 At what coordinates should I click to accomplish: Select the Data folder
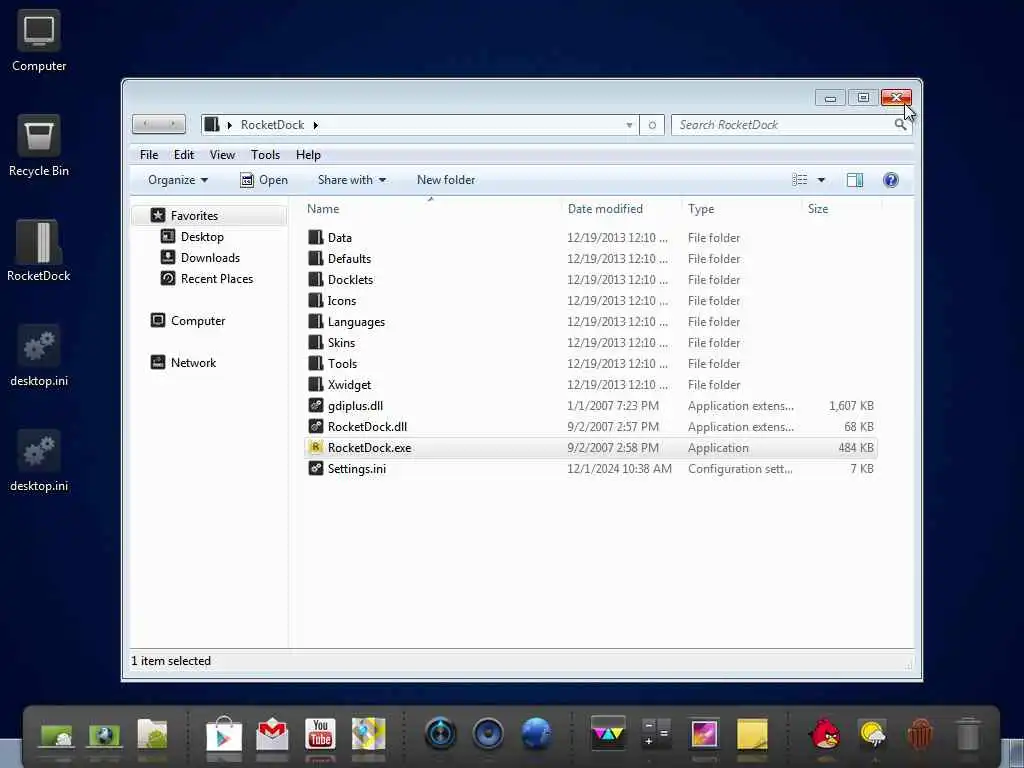(x=590, y=238)
